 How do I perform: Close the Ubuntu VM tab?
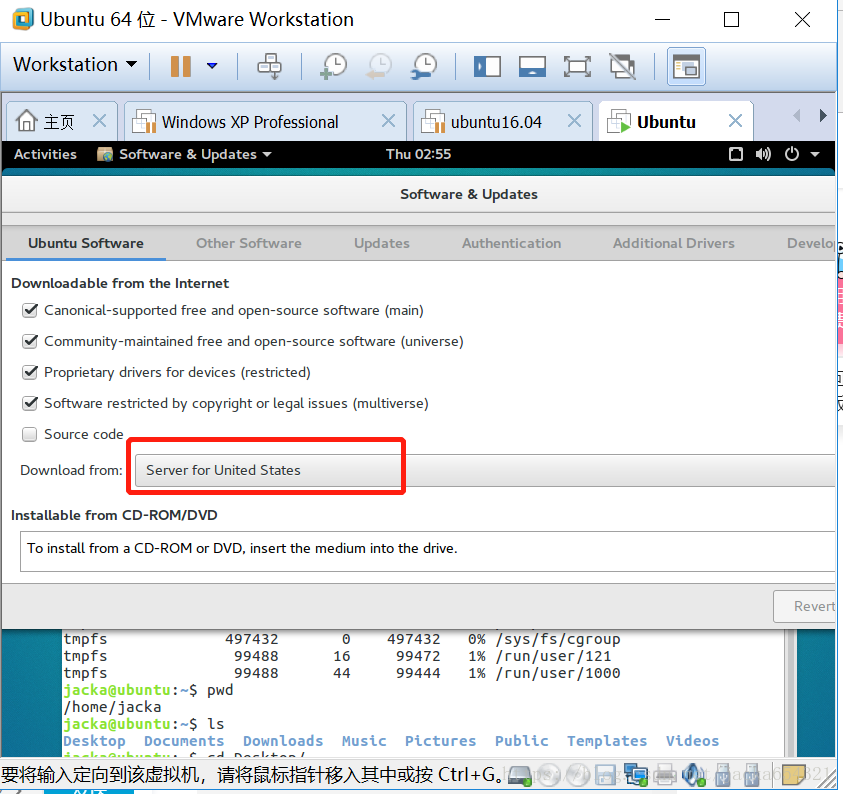735,120
